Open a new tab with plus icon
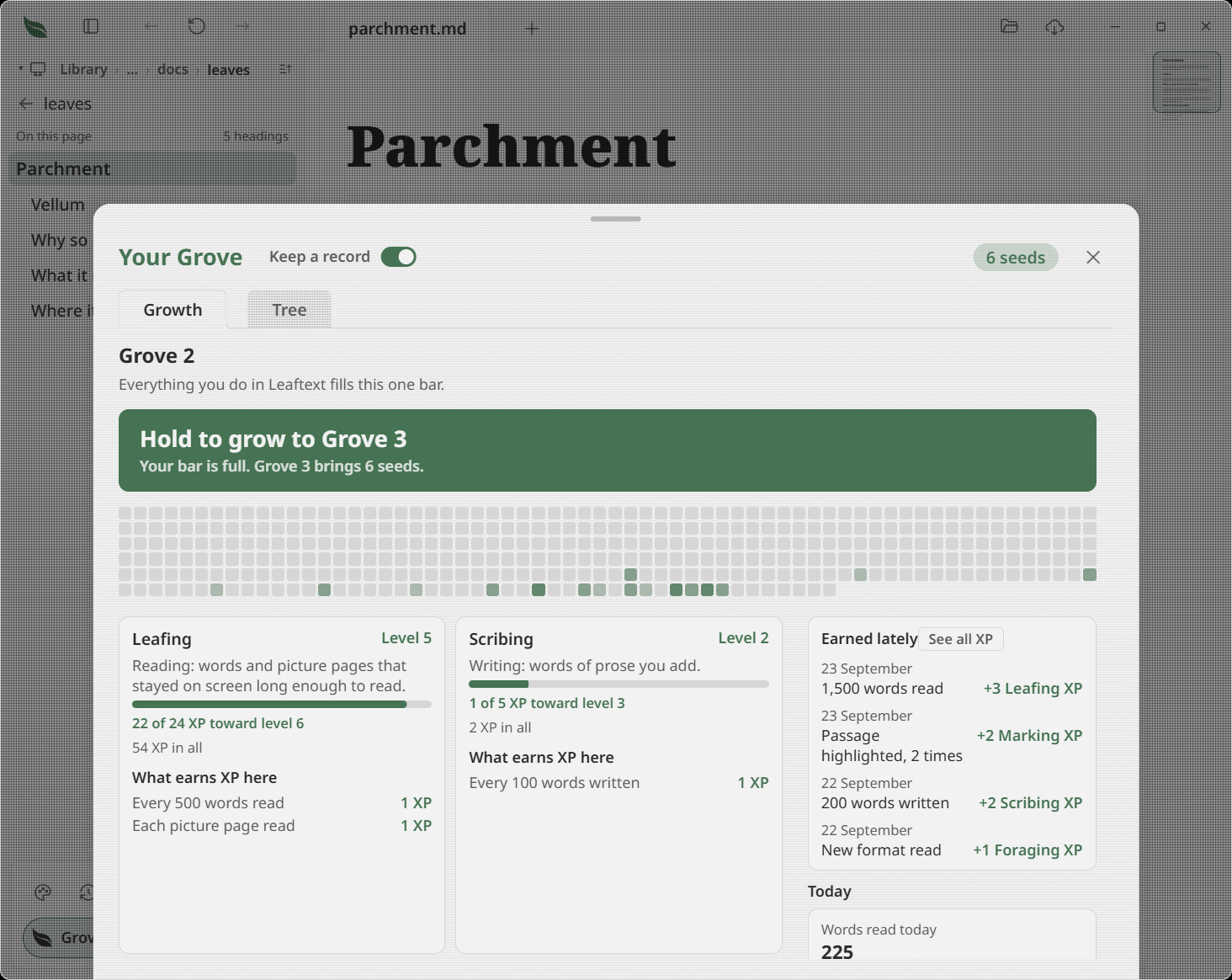 click(532, 28)
